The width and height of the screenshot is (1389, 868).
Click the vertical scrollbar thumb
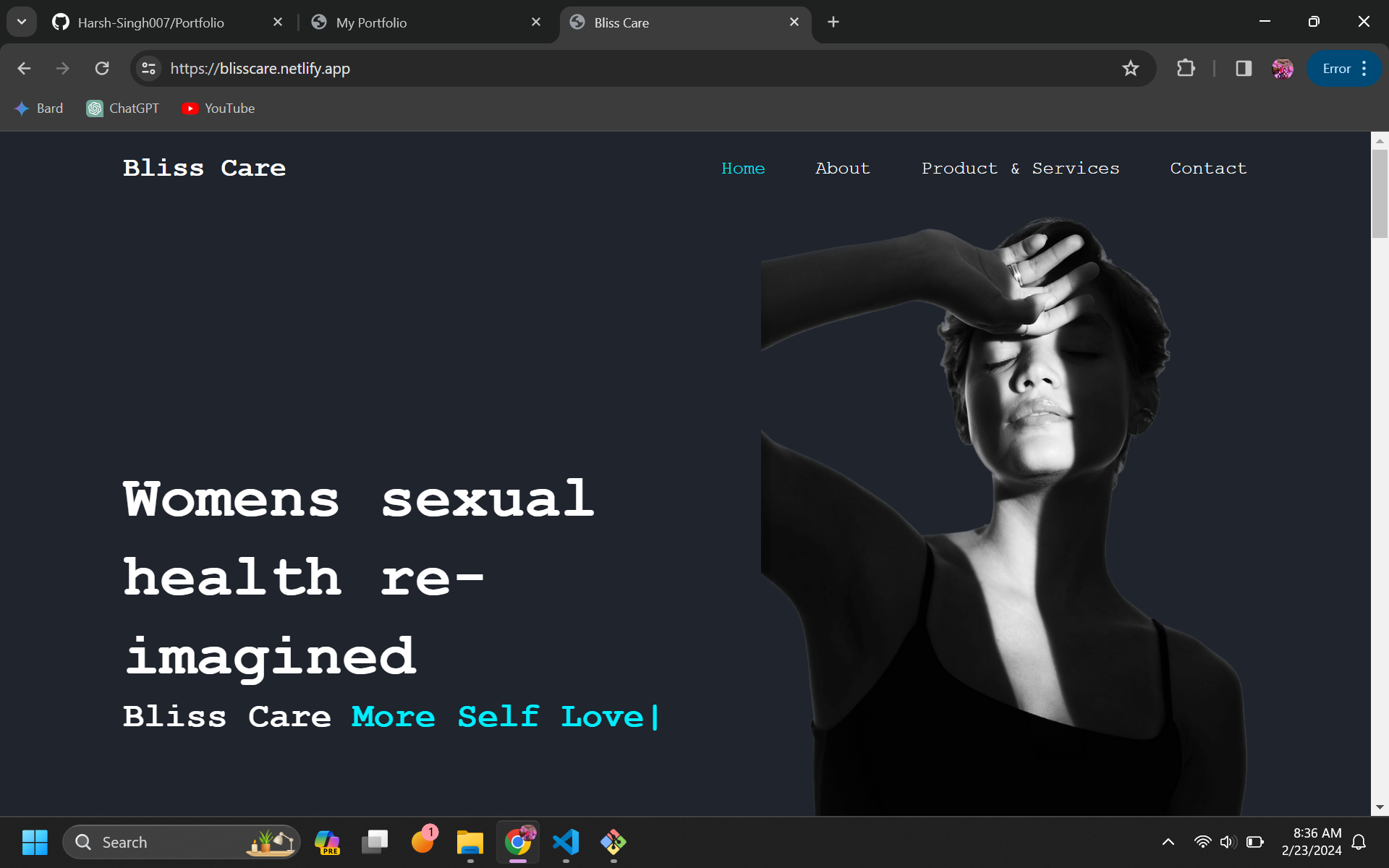(1380, 194)
